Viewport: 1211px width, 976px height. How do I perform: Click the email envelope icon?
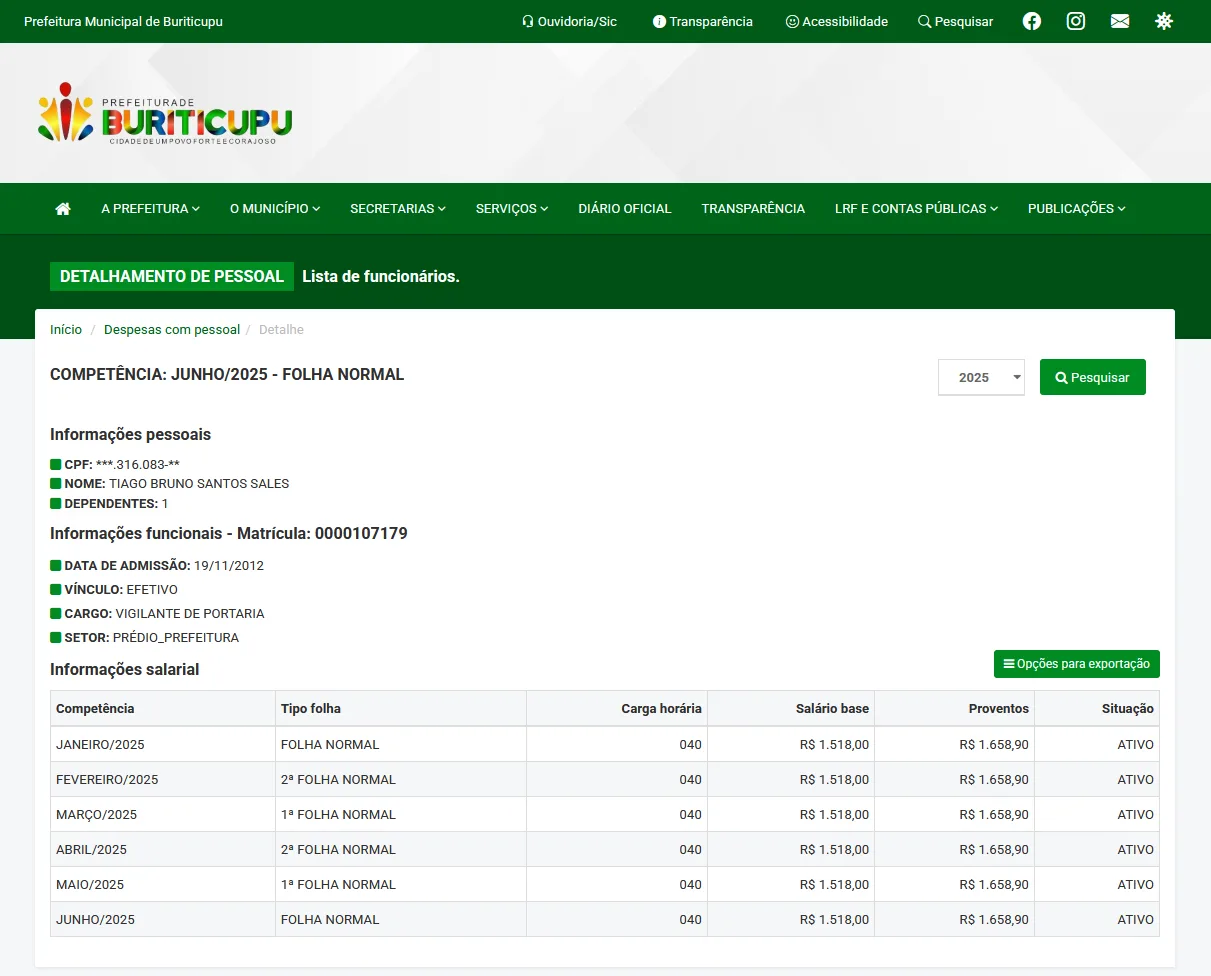[x=1120, y=21]
